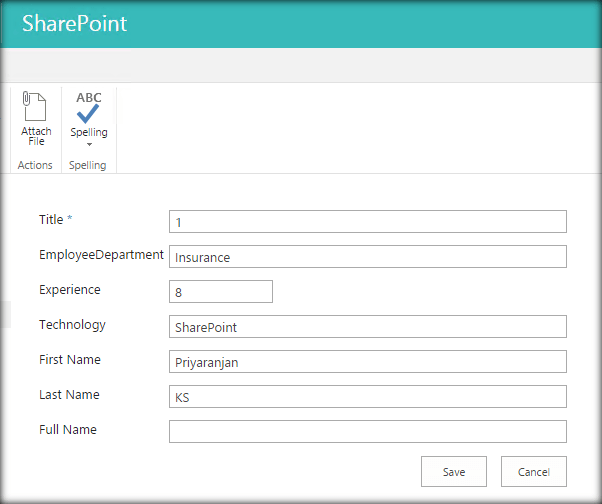The width and height of the screenshot is (602, 504).
Task: Click the Title field label
Action: [x=51, y=220]
